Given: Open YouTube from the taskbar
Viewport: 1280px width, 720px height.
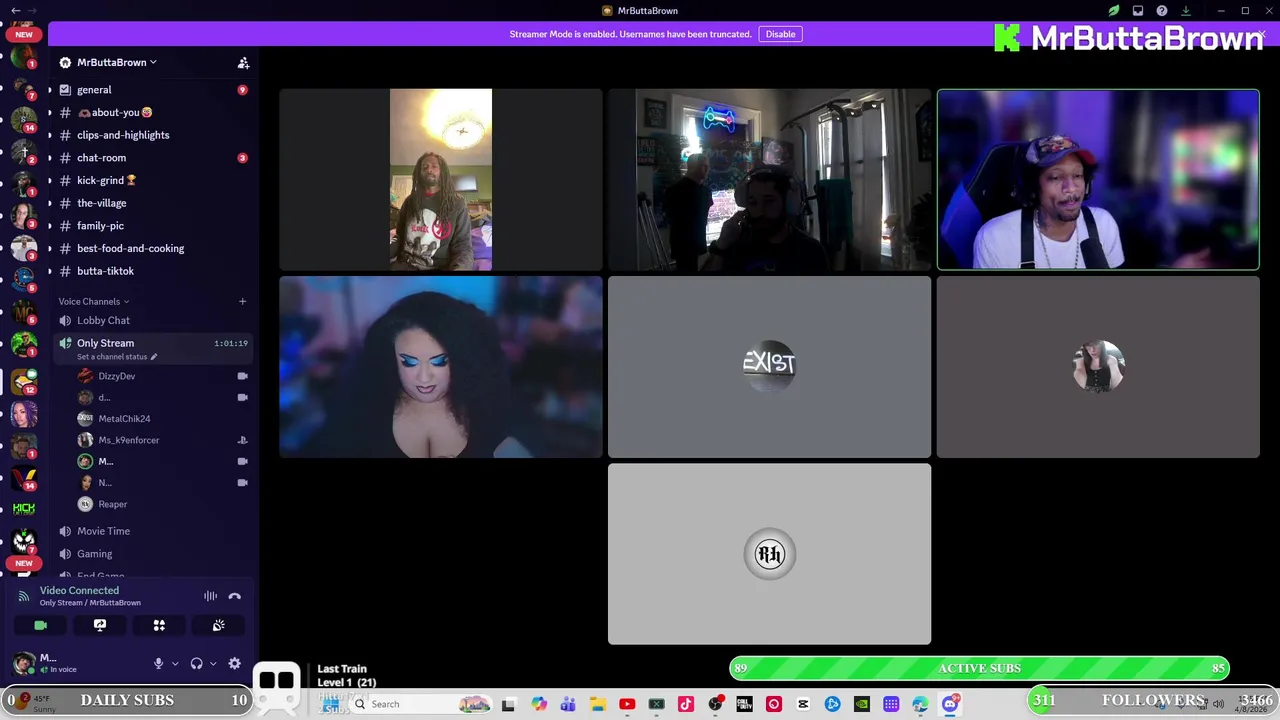Looking at the screenshot, I should click(627, 704).
